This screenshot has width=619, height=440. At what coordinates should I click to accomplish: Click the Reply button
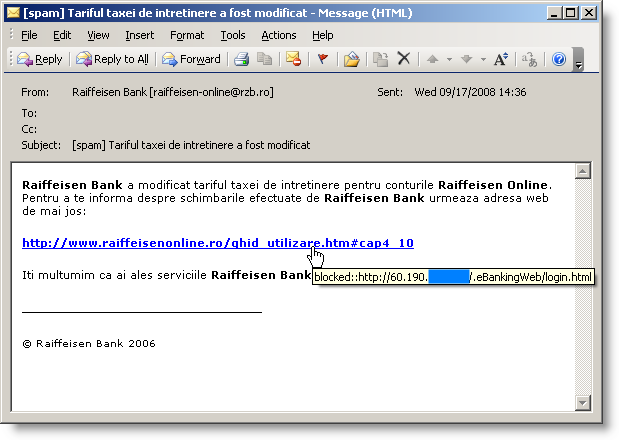39,59
